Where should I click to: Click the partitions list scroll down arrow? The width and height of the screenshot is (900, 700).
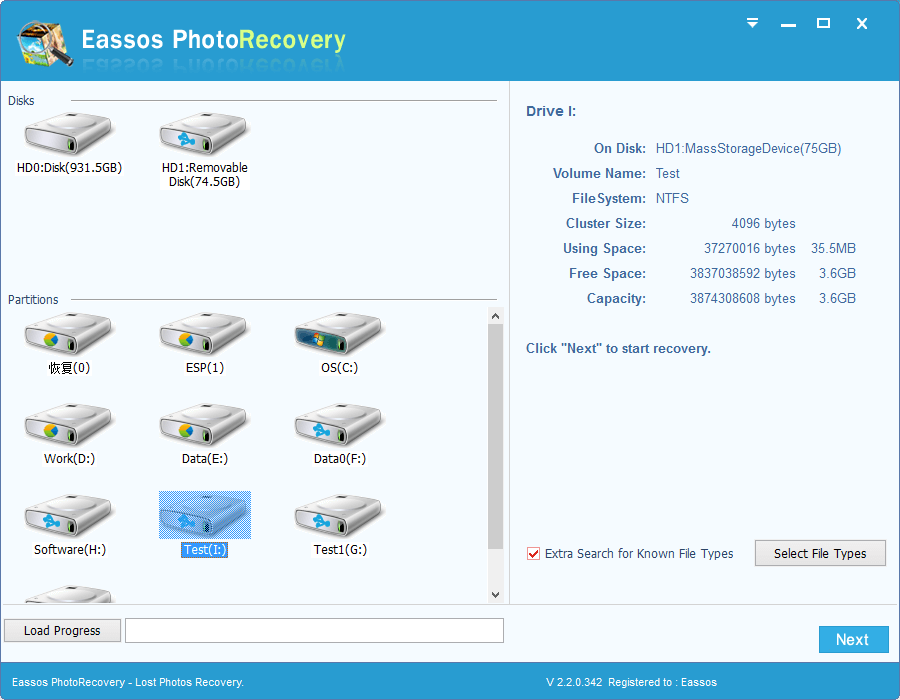[x=496, y=595]
